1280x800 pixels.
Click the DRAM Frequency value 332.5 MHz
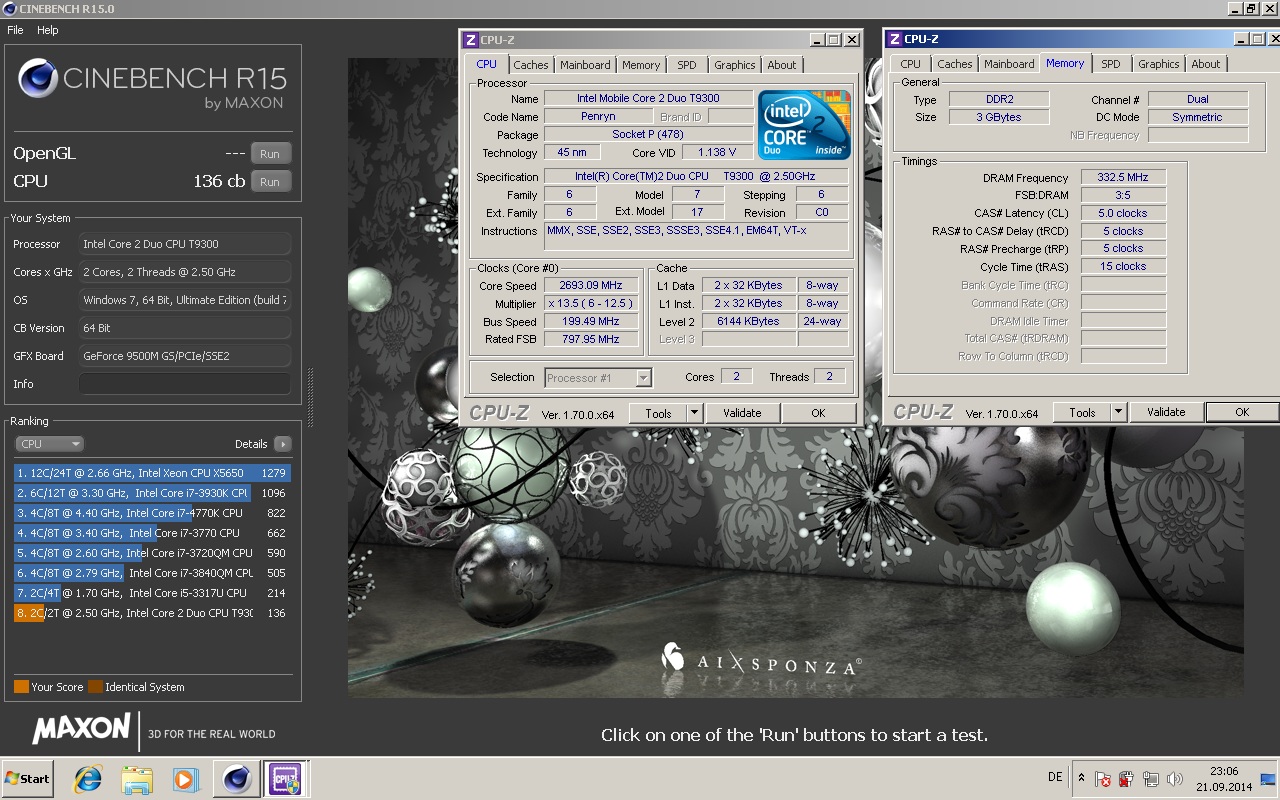[1123, 177]
